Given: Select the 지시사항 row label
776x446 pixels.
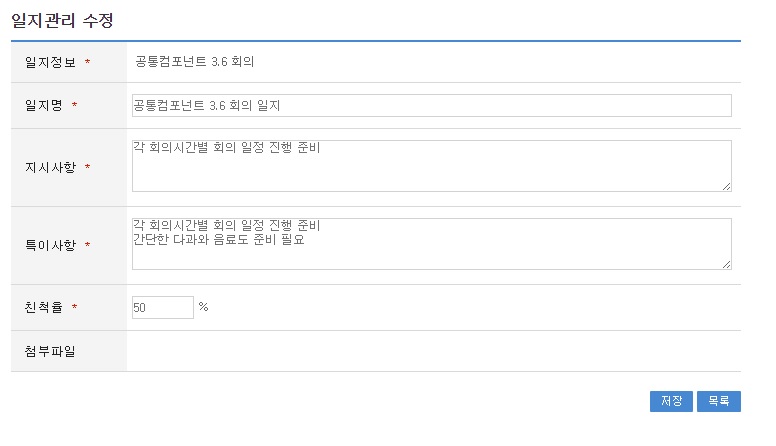Looking at the screenshot, I should click(x=50, y=167).
